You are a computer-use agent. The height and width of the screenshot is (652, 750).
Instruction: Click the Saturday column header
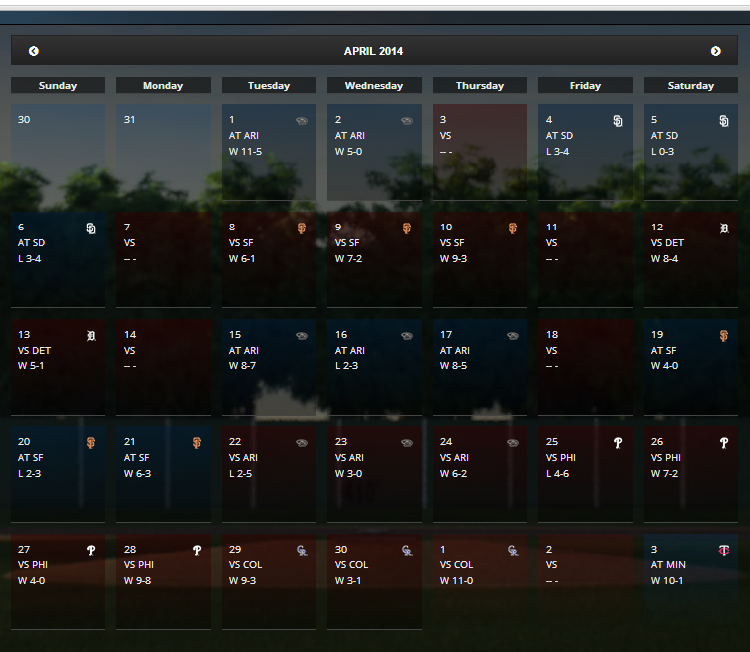click(x=691, y=86)
